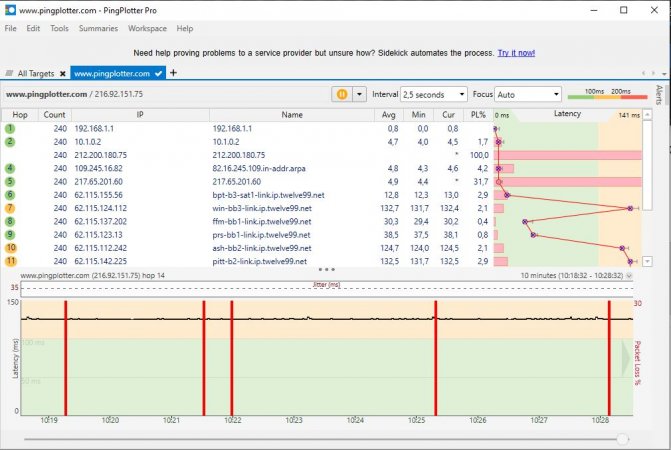Click the hop 8 latency point on graph
This screenshot has height=450, width=671.
[525, 222]
